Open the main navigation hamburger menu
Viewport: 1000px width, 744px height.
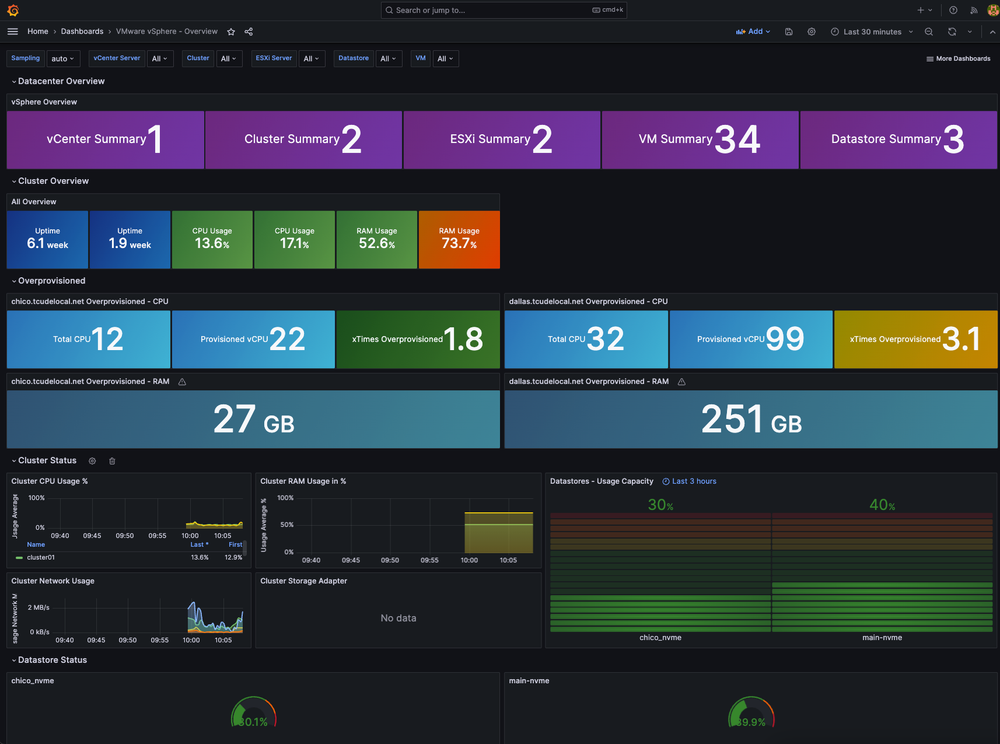(x=12, y=31)
